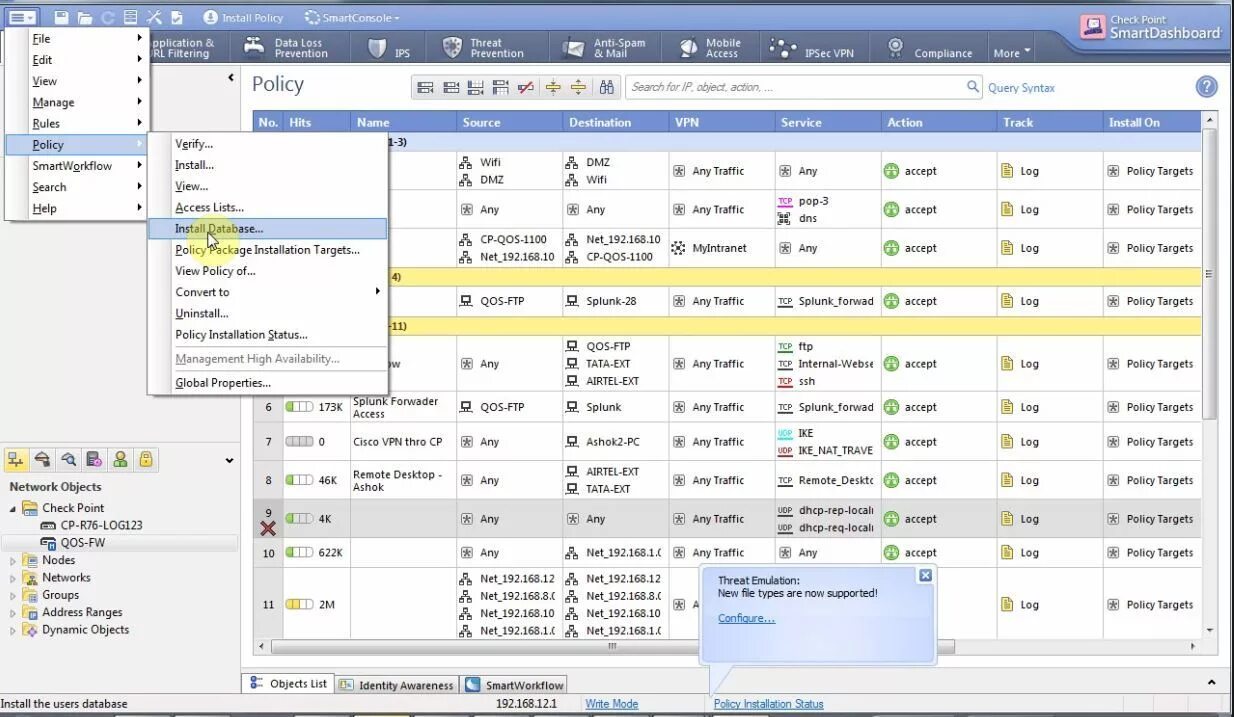Collapse the Check Point tree folder
The image size is (1234, 717).
pos(14,508)
